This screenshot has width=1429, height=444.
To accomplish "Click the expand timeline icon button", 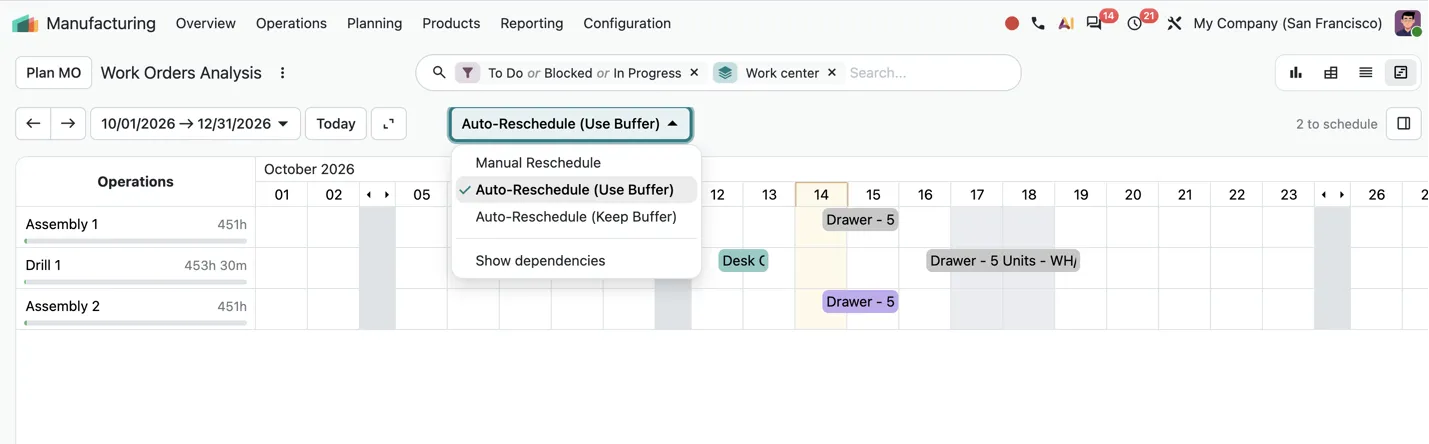I will coord(389,124).
